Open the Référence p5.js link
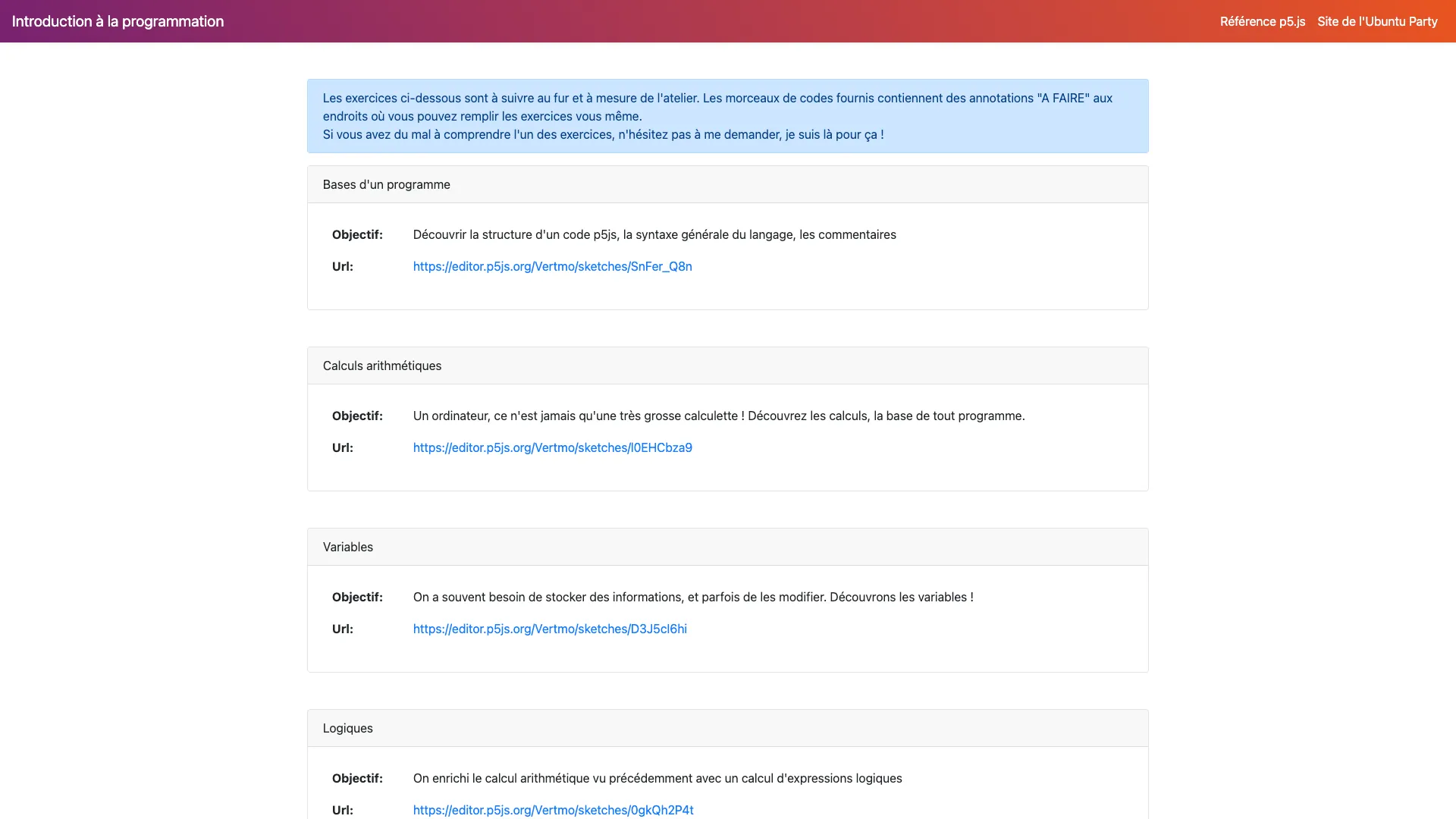This screenshot has width=1456, height=819. [1262, 21]
